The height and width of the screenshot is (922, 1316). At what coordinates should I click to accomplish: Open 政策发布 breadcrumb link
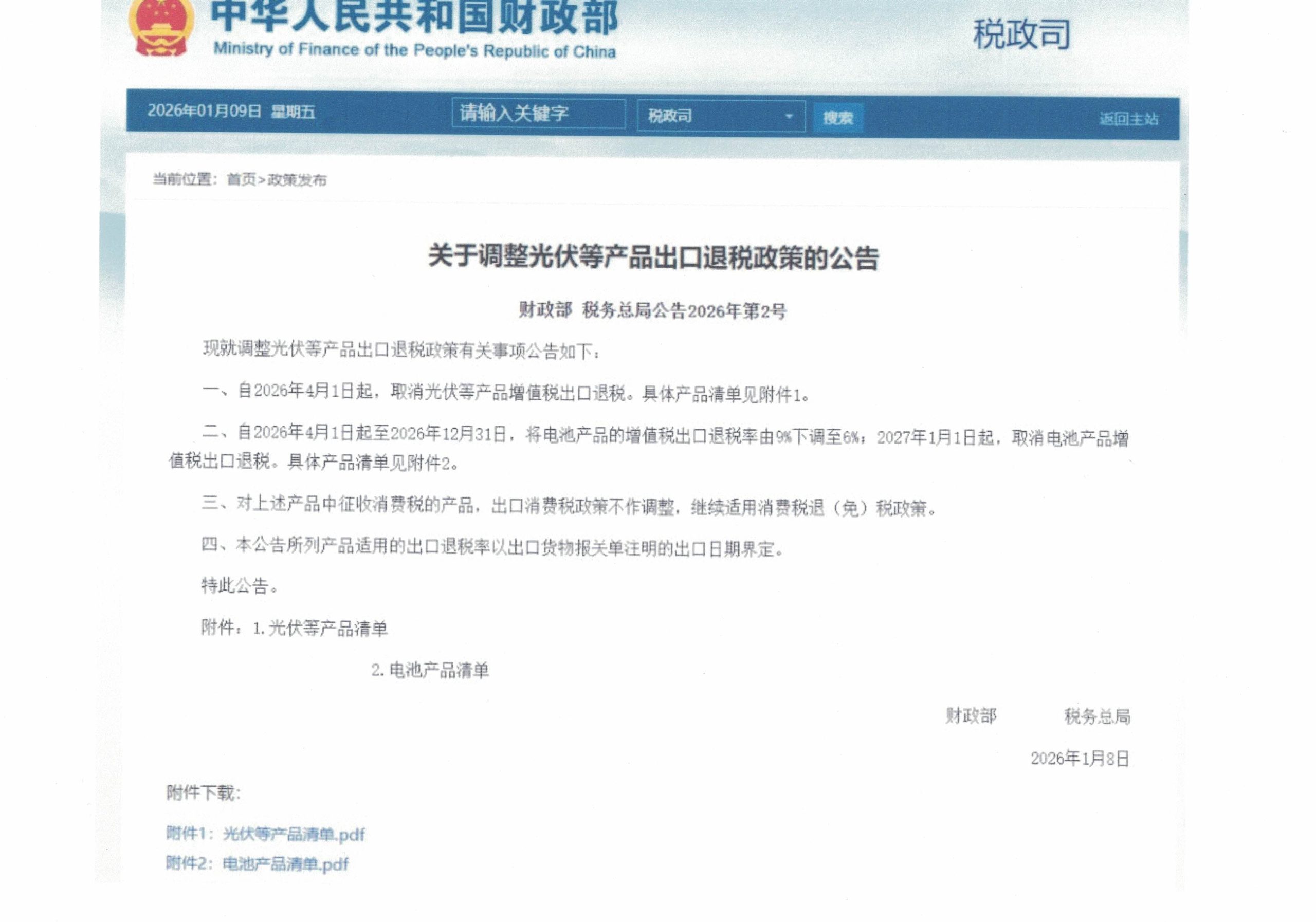(297, 180)
